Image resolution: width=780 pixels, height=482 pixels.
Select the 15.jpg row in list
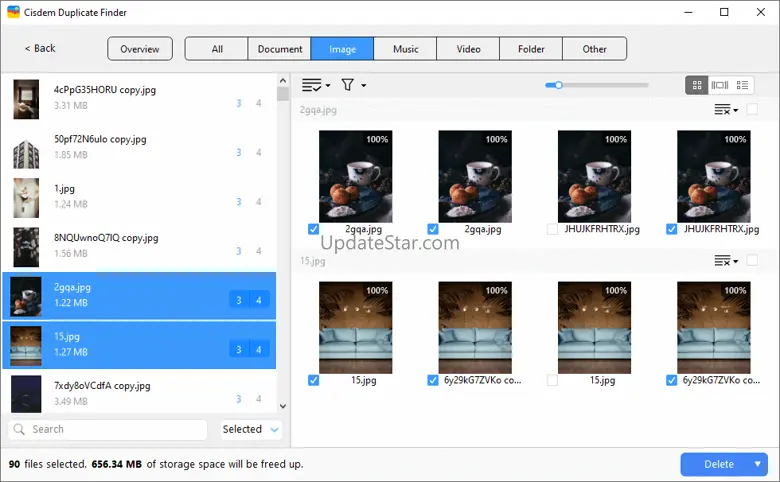click(x=139, y=345)
